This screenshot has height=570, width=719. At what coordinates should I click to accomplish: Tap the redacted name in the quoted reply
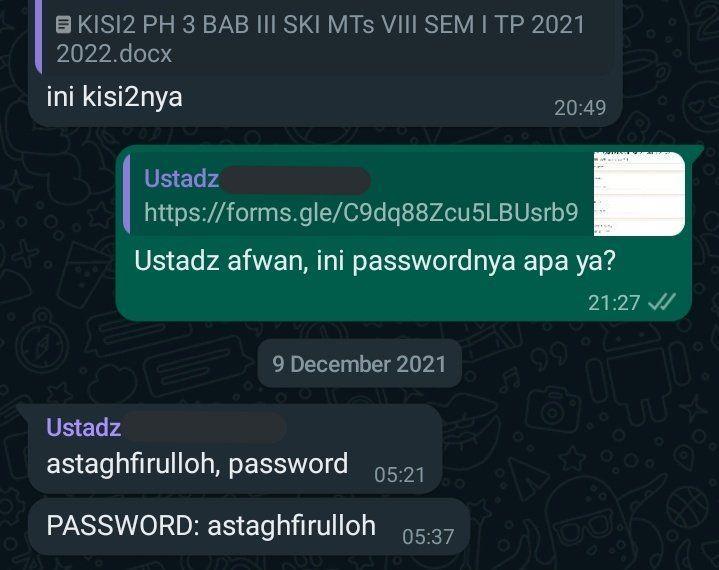pos(295,180)
